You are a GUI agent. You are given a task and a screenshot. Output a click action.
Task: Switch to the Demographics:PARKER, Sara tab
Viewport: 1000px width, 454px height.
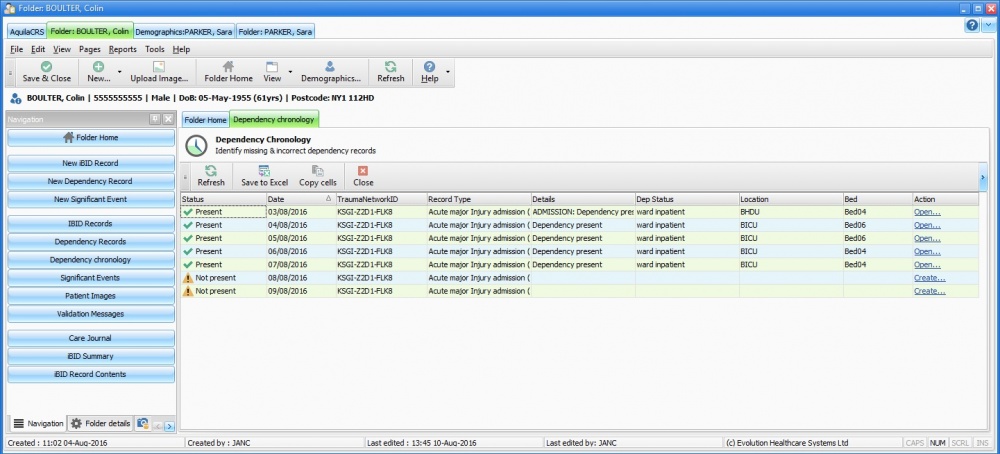tap(183, 32)
